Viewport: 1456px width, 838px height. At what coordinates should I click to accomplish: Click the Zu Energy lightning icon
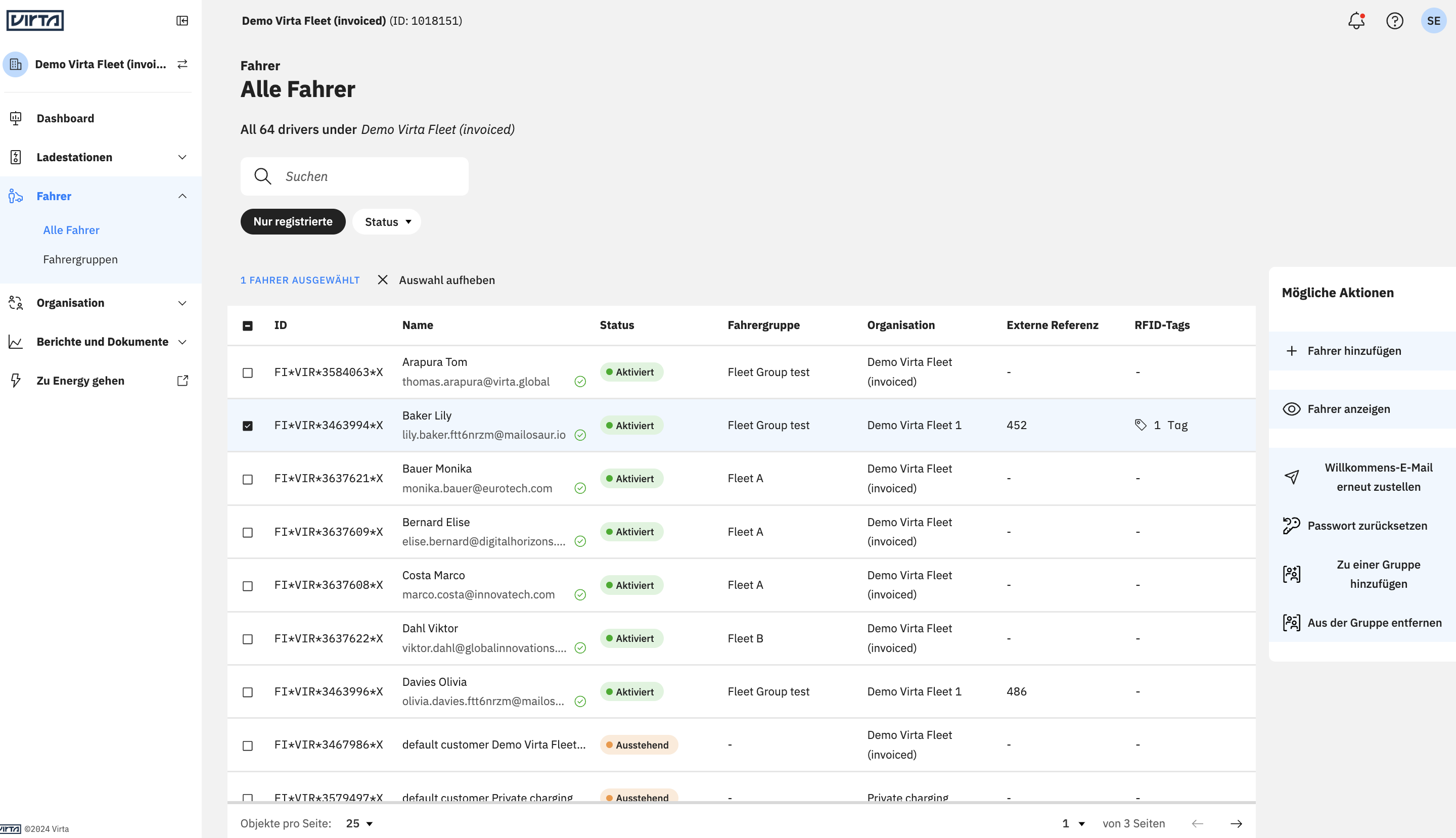point(16,381)
